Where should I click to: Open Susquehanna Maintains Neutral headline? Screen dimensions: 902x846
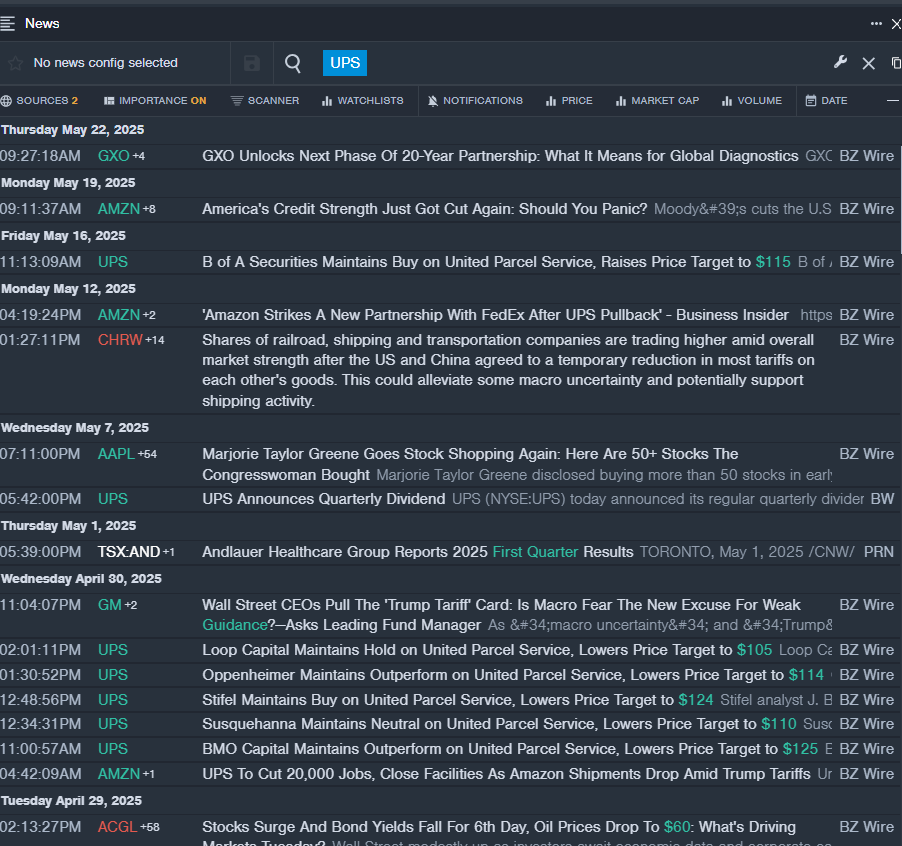click(x=499, y=723)
